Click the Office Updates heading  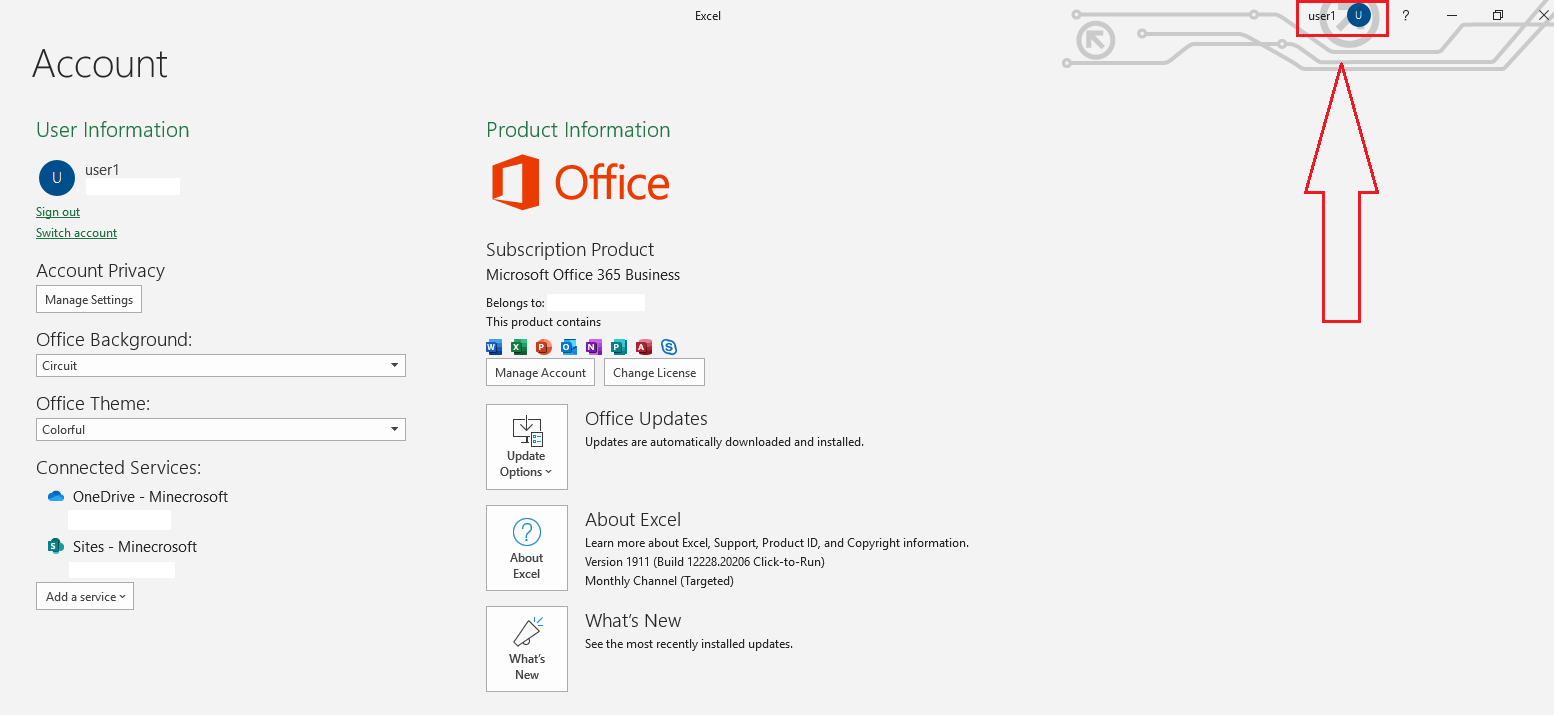646,418
